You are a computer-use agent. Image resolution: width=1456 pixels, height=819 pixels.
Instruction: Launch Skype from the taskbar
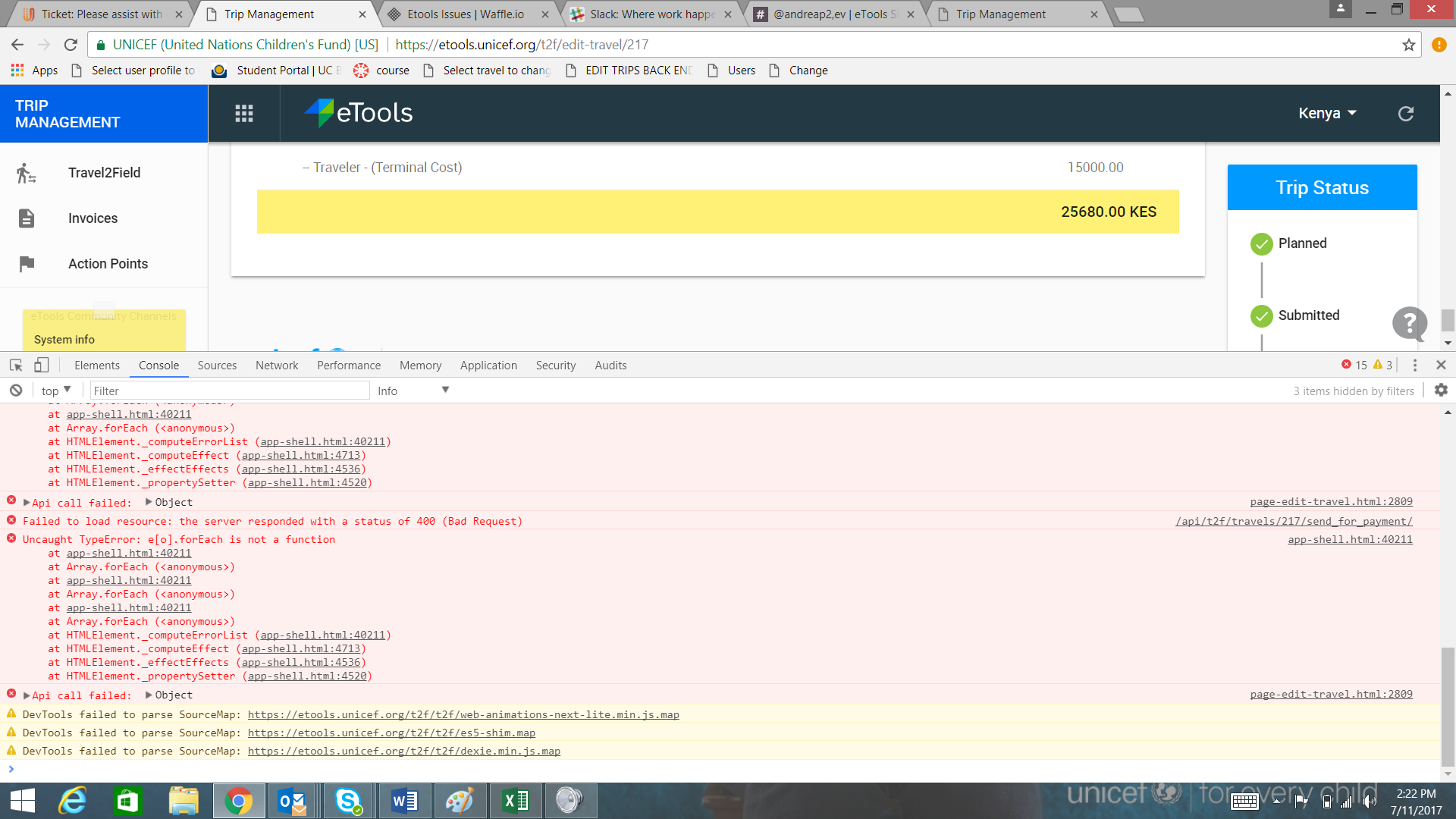pyautogui.click(x=348, y=800)
